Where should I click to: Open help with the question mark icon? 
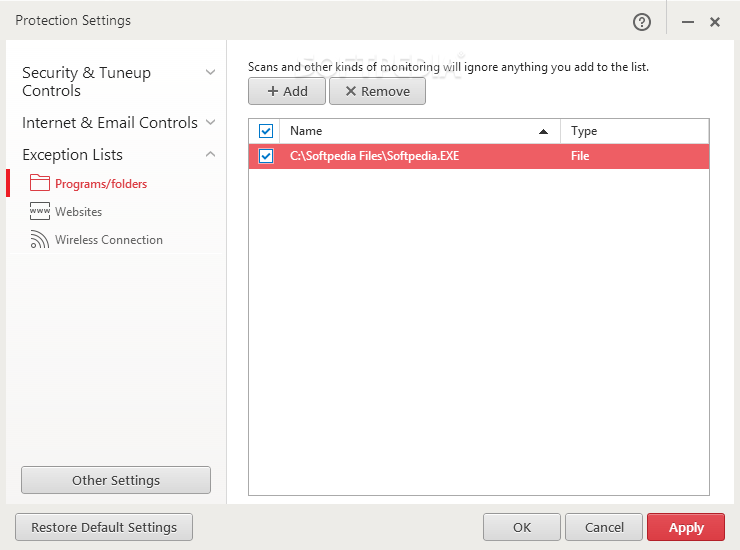point(641,22)
